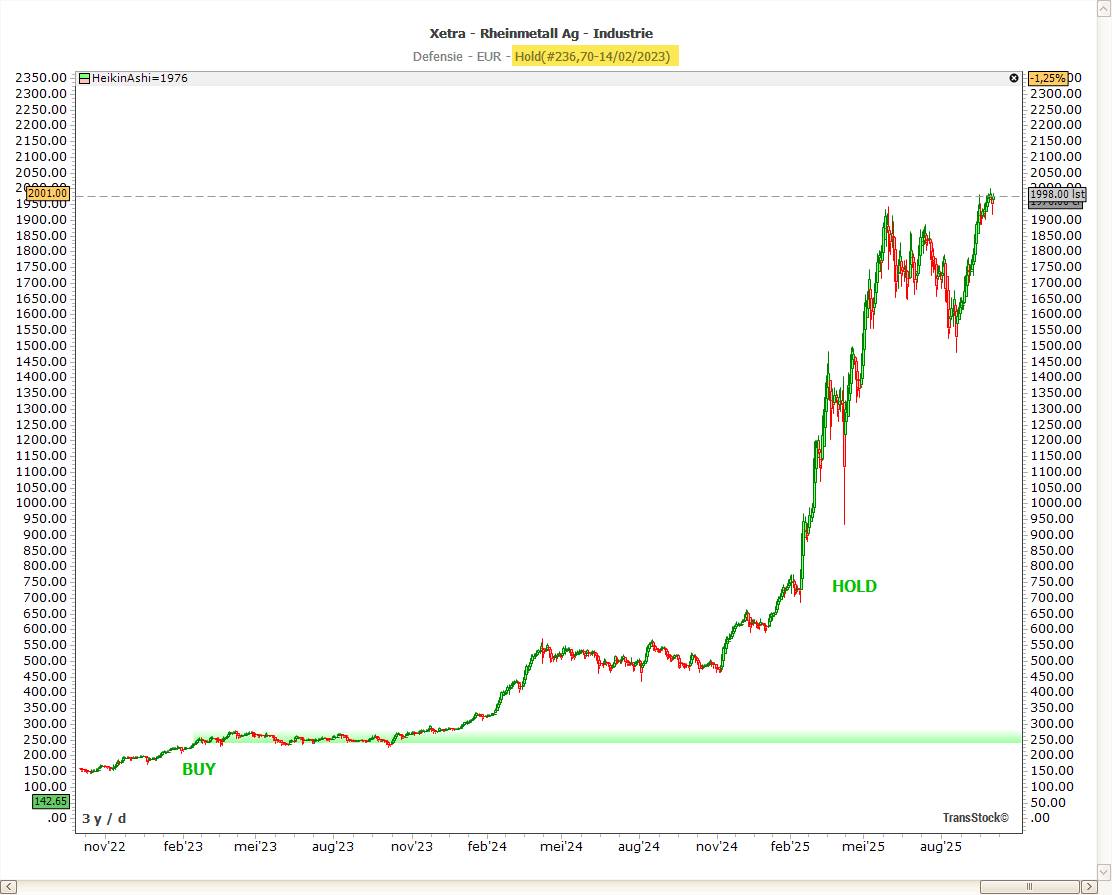
Task: Click the nov'24 date axis label
Action: click(716, 847)
